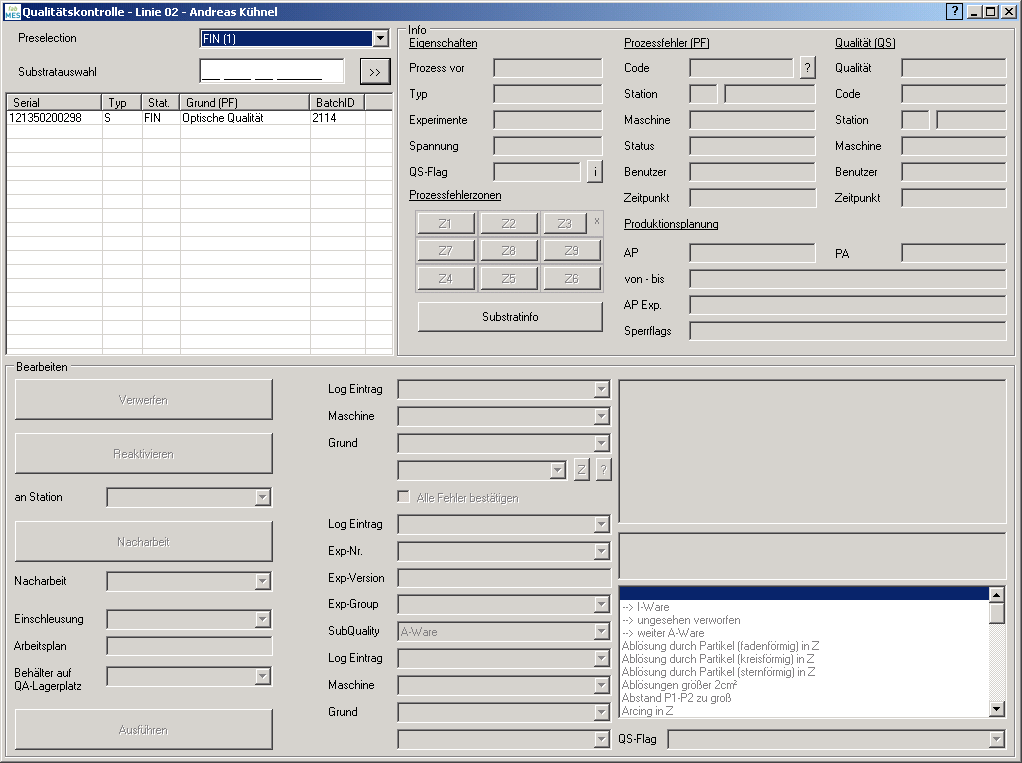Open the 'an Station' dropdown
The width and height of the screenshot is (1022, 763).
[x=262, y=497]
